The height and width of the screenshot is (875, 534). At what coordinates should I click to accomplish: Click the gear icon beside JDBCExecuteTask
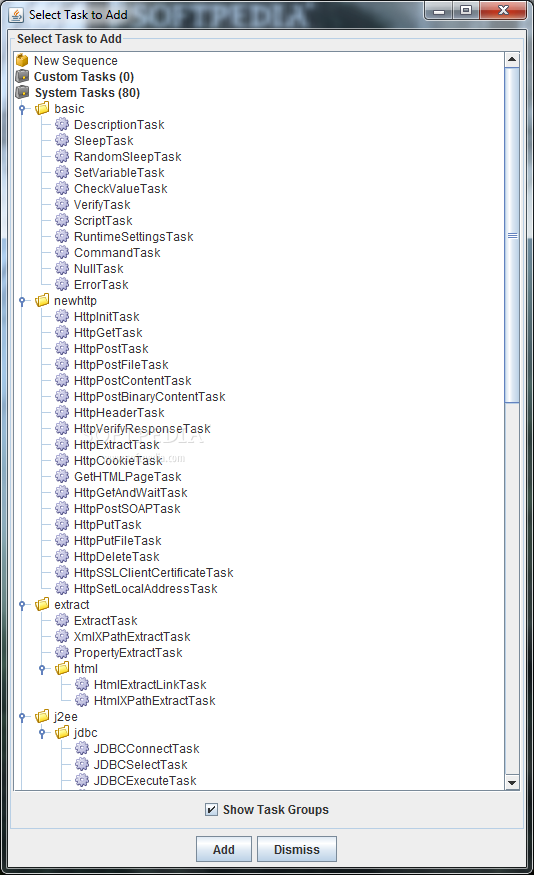(82, 780)
